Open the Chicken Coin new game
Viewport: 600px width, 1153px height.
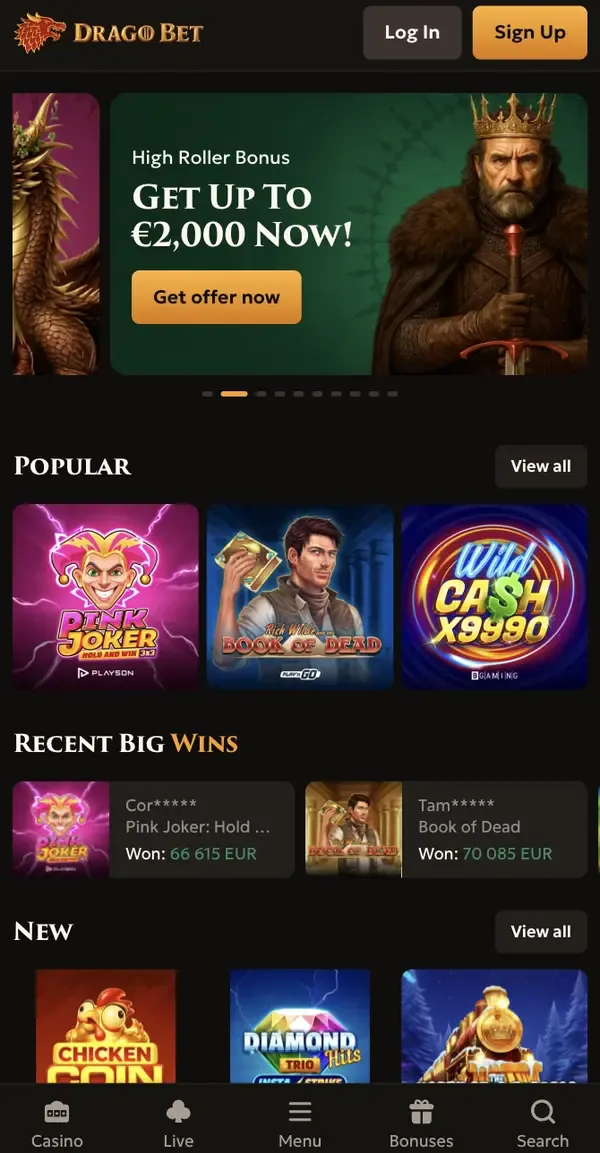click(106, 1027)
